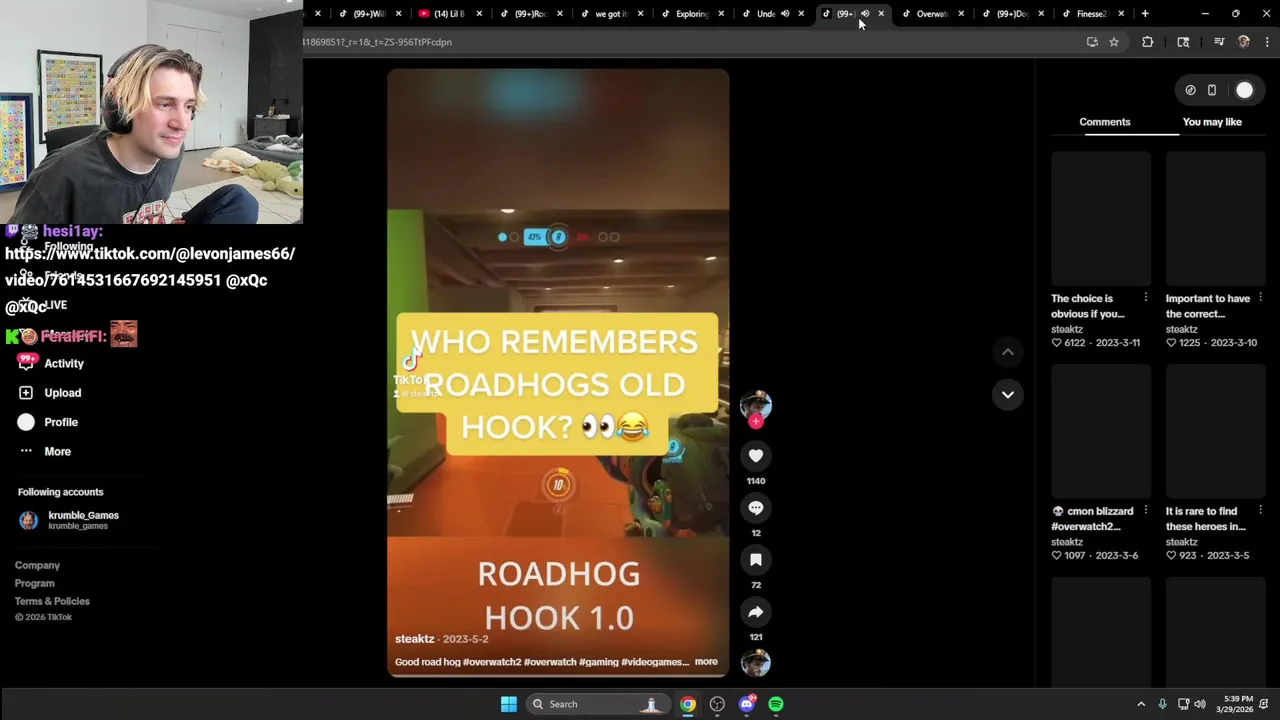The image size is (1280, 720).
Task: Expand the Company footer section
Action: click(37, 566)
